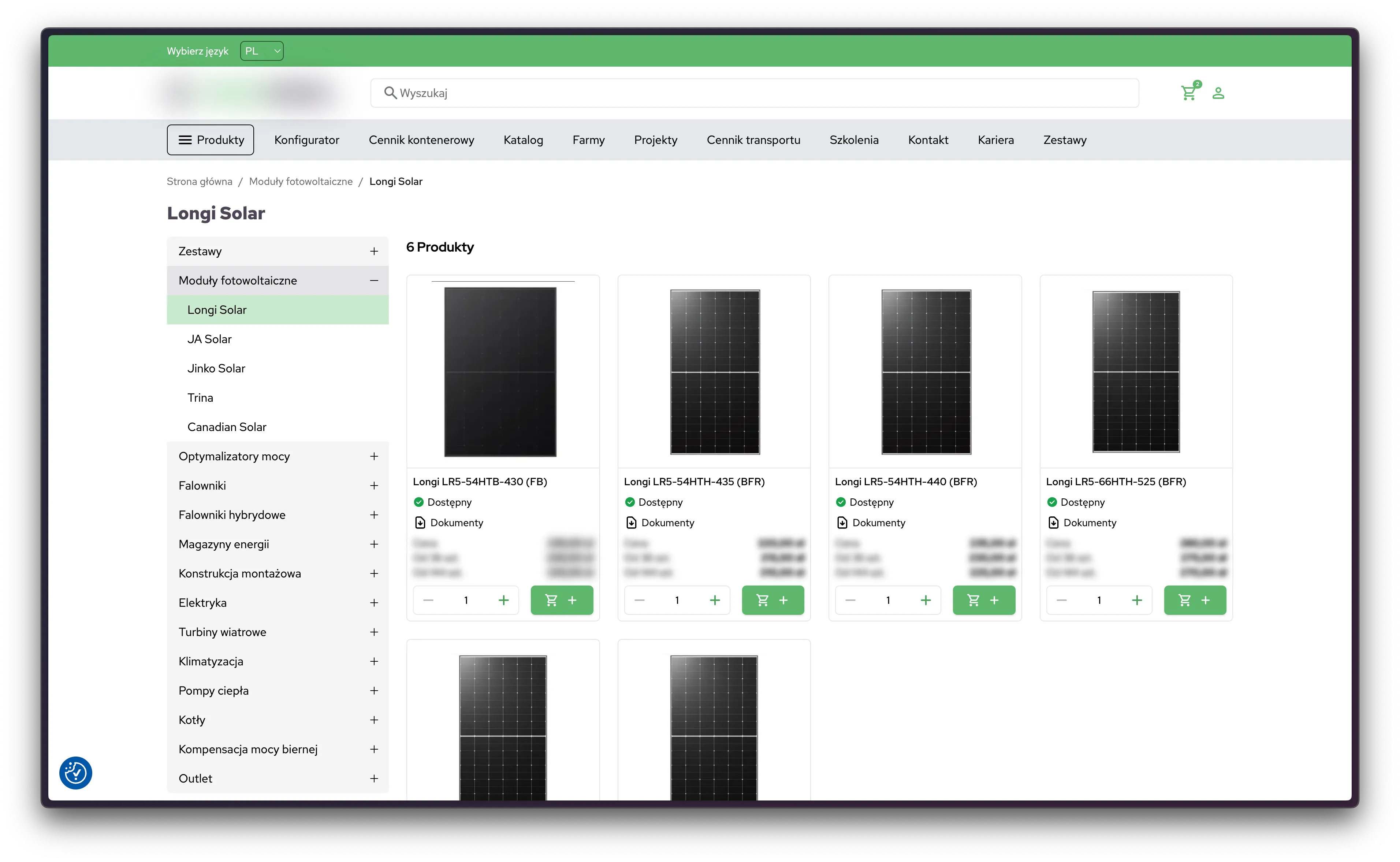
Task: Add Longi LR5-54HTH-435 (BFR) to cart
Action: coord(772,600)
